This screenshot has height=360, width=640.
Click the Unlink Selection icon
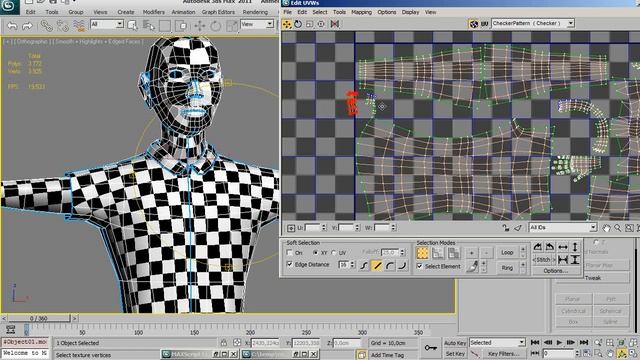[62, 26]
